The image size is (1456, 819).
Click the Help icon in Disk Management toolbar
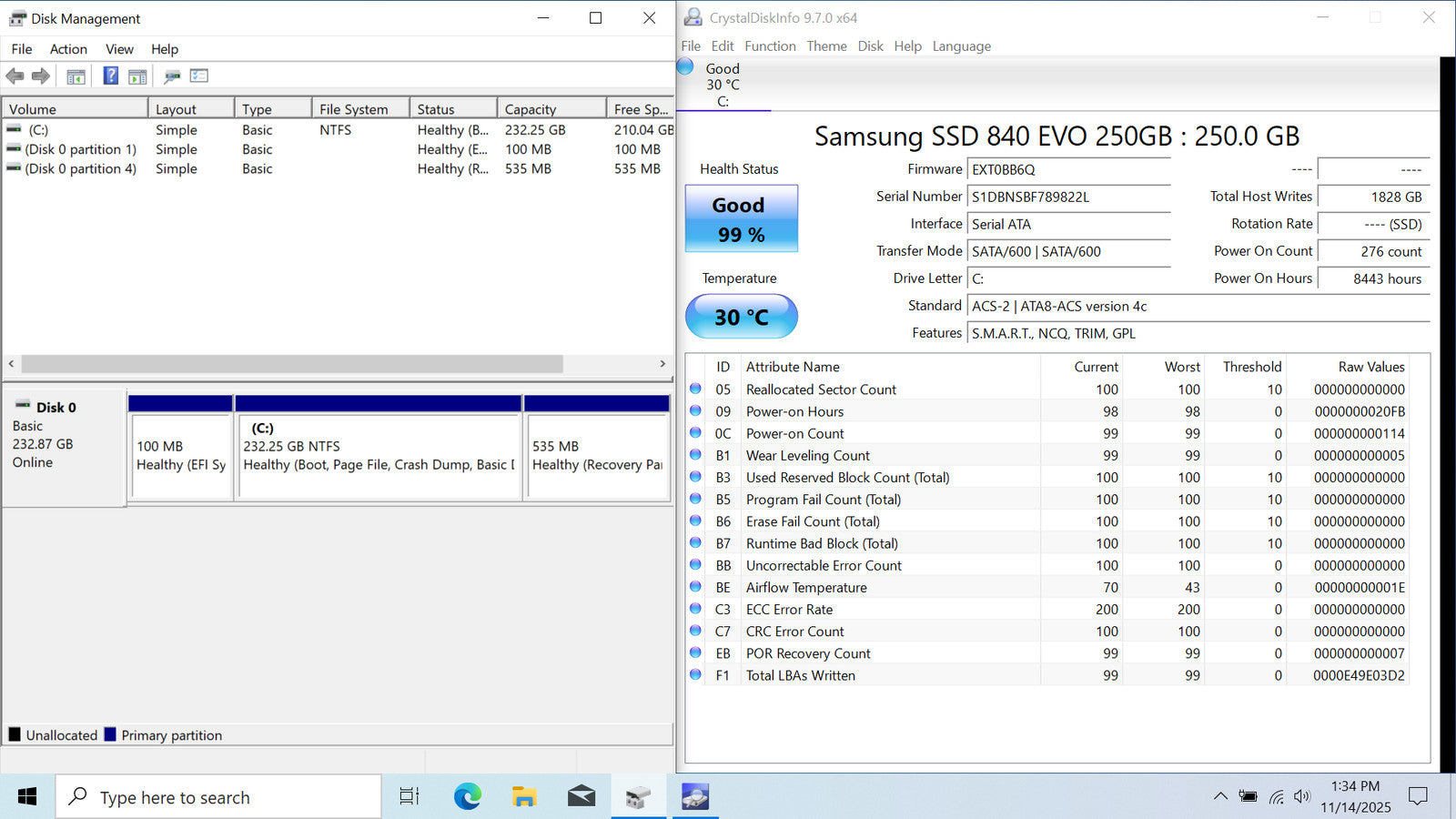pyautogui.click(x=110, y=76)
